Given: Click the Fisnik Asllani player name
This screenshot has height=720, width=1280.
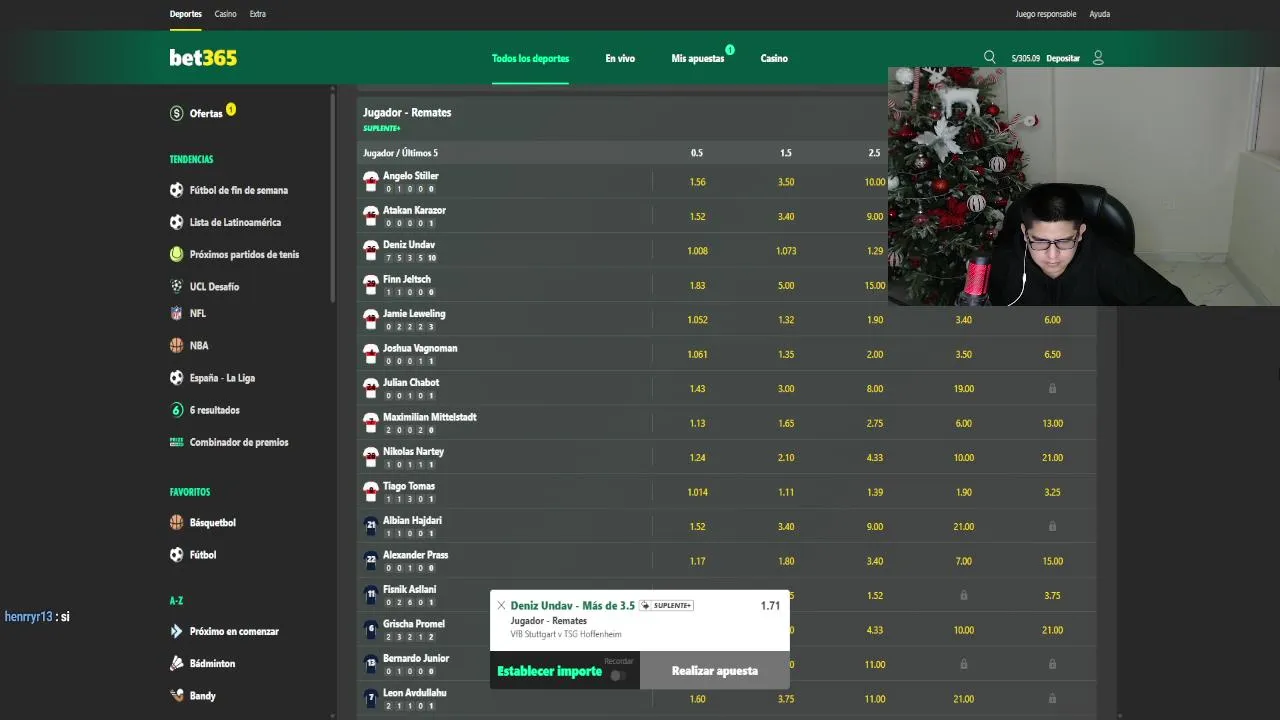Looking at the screenshot, I should coord(409,589).
